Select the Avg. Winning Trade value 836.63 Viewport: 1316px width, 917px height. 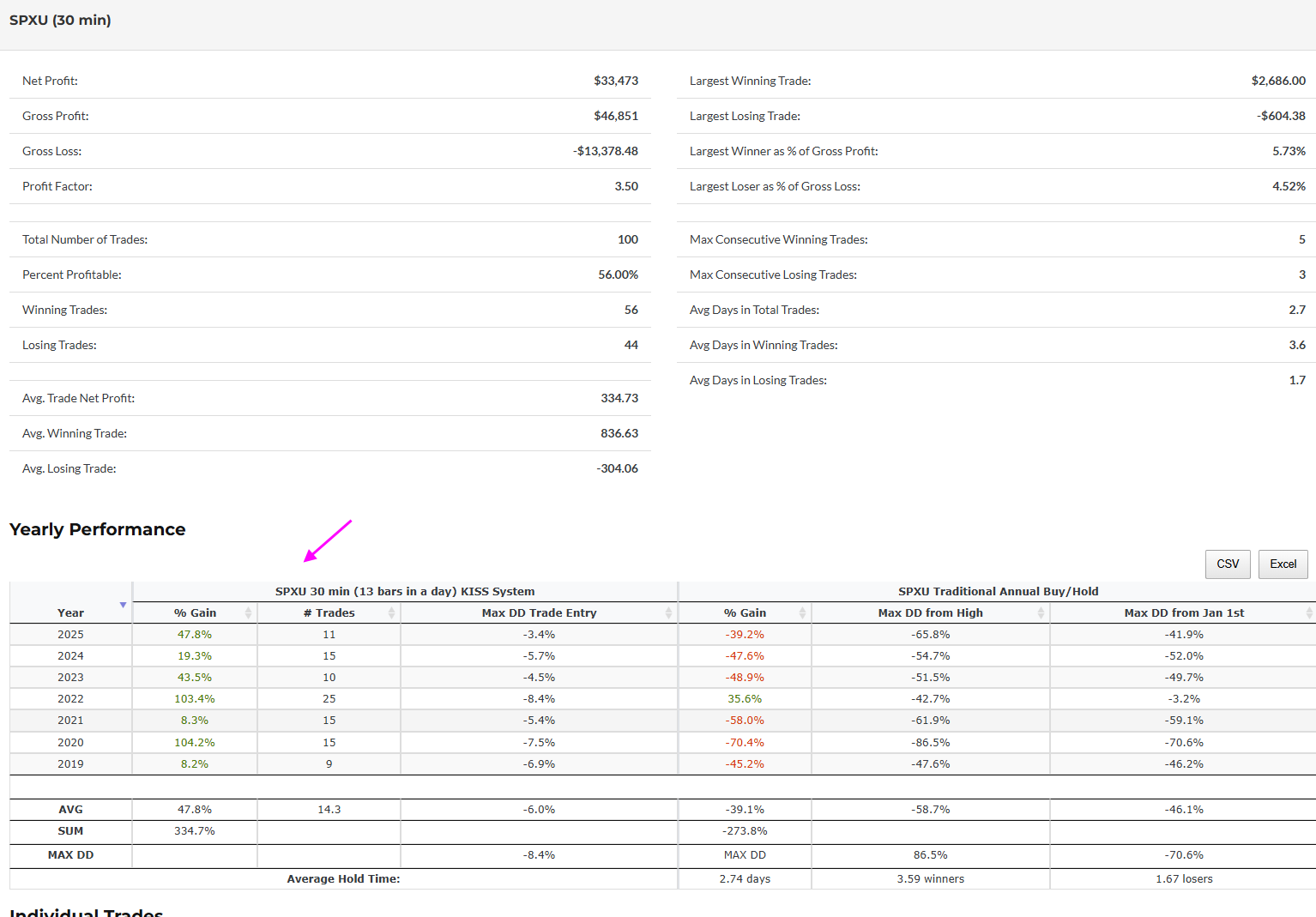[619, 433]
